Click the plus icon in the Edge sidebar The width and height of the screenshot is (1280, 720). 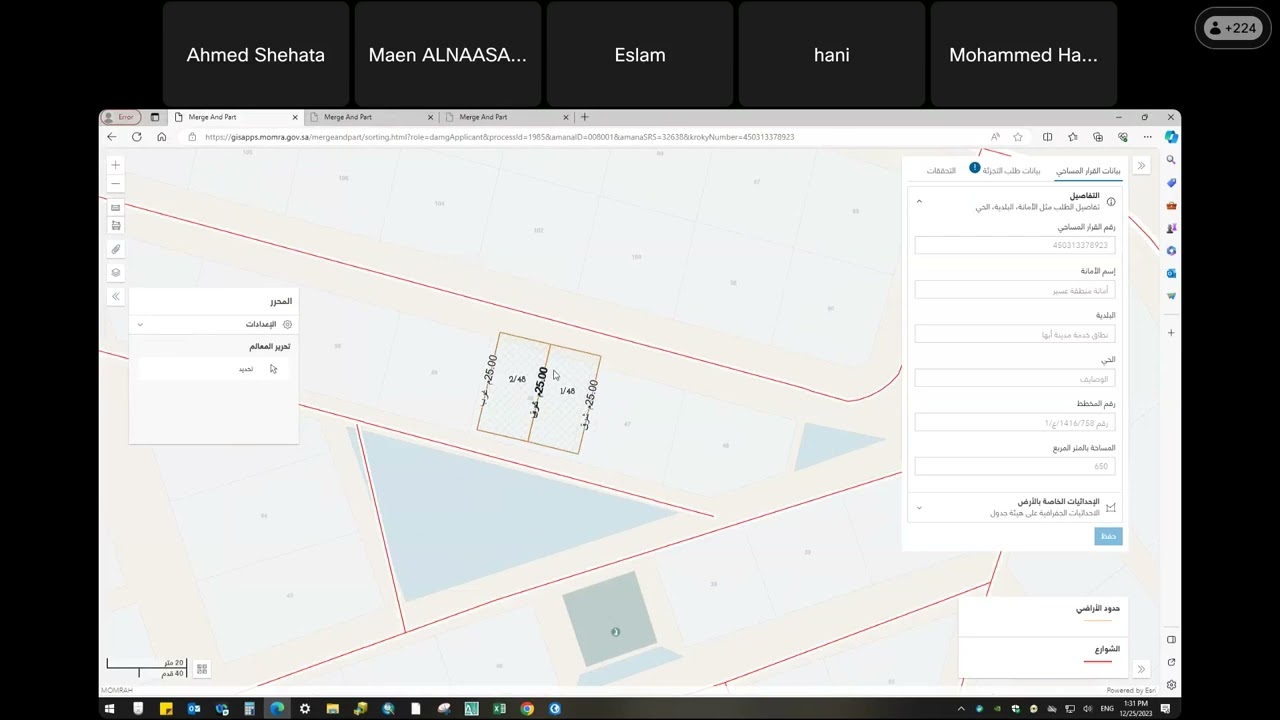pyautogui.click(x=1171, y=333)
